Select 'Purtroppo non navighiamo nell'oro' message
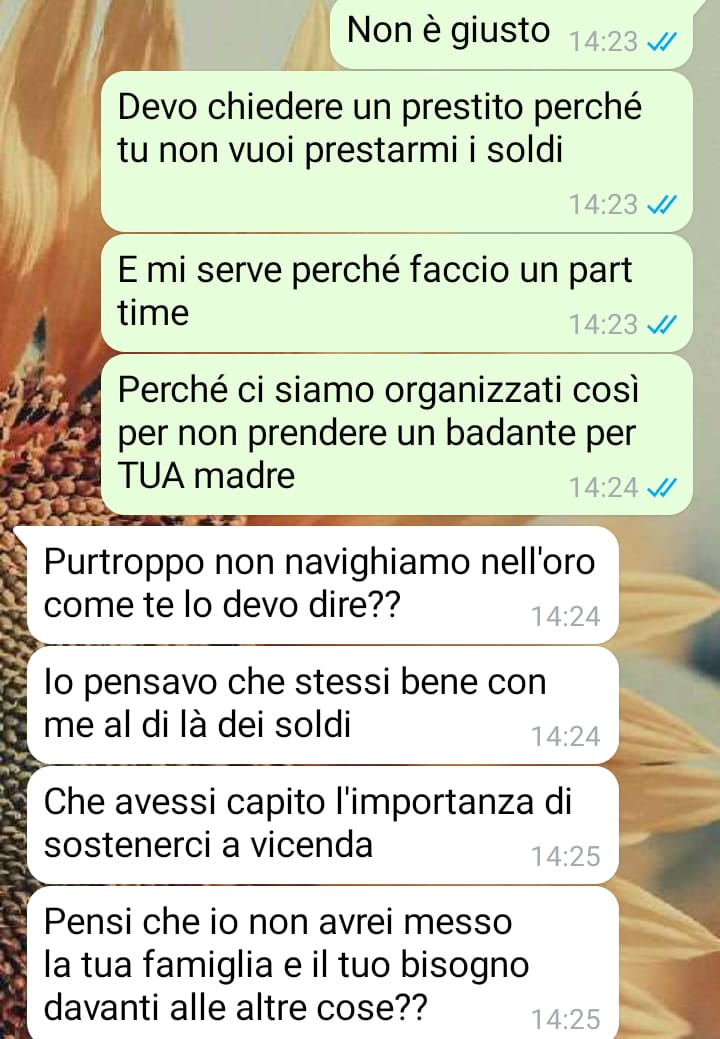 click(323, 584)
